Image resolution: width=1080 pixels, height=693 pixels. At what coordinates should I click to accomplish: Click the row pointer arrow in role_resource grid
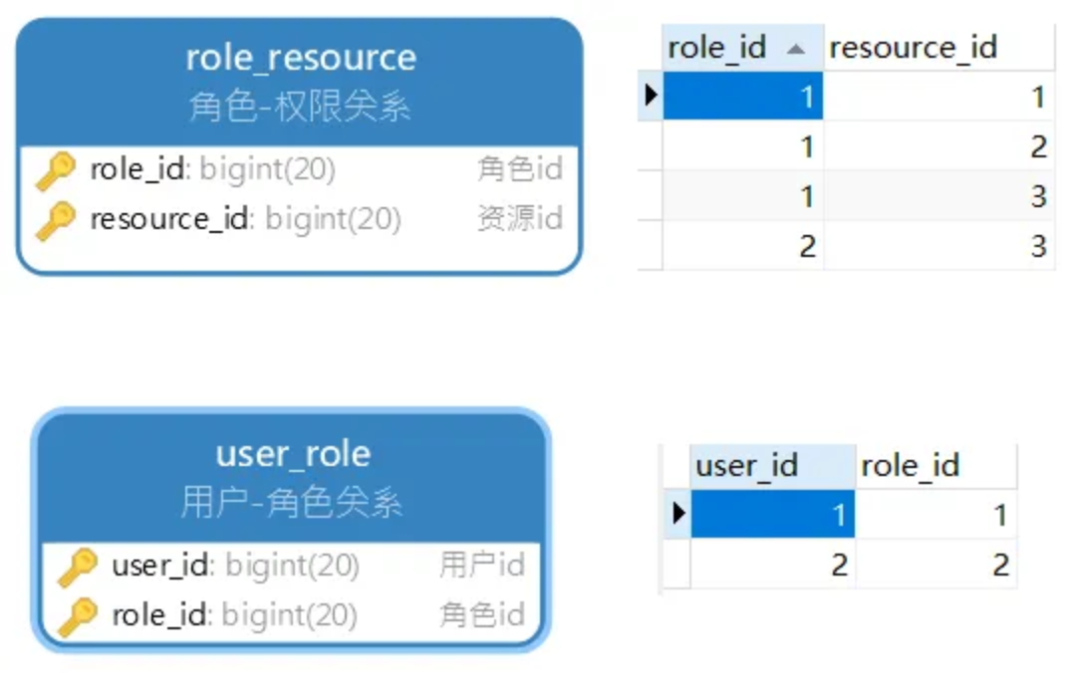pyautogui.click(x=651, y=96)
